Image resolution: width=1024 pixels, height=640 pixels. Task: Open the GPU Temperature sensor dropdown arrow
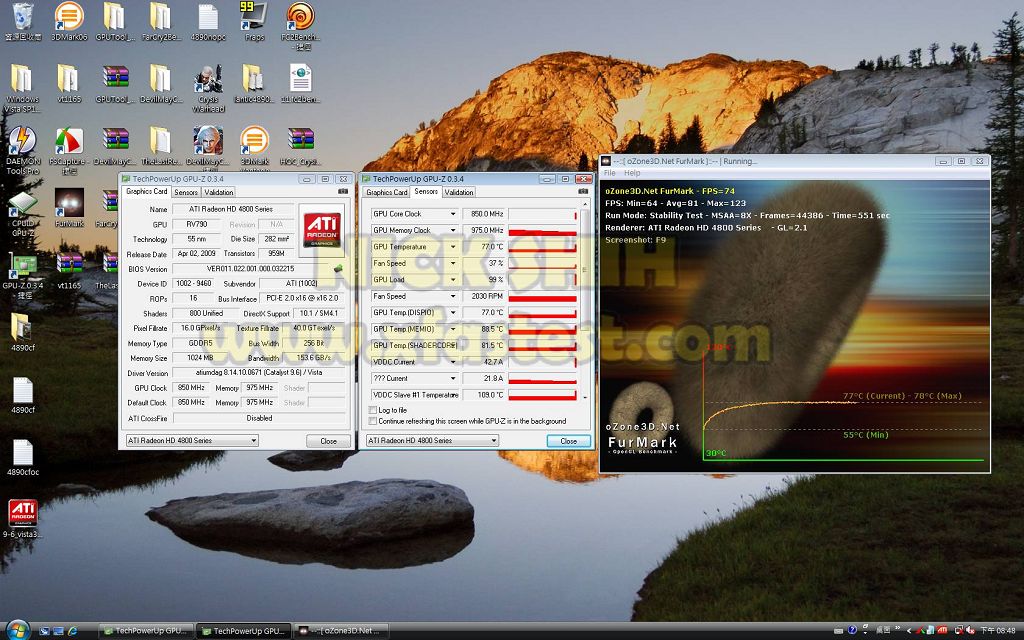point(453,247)
